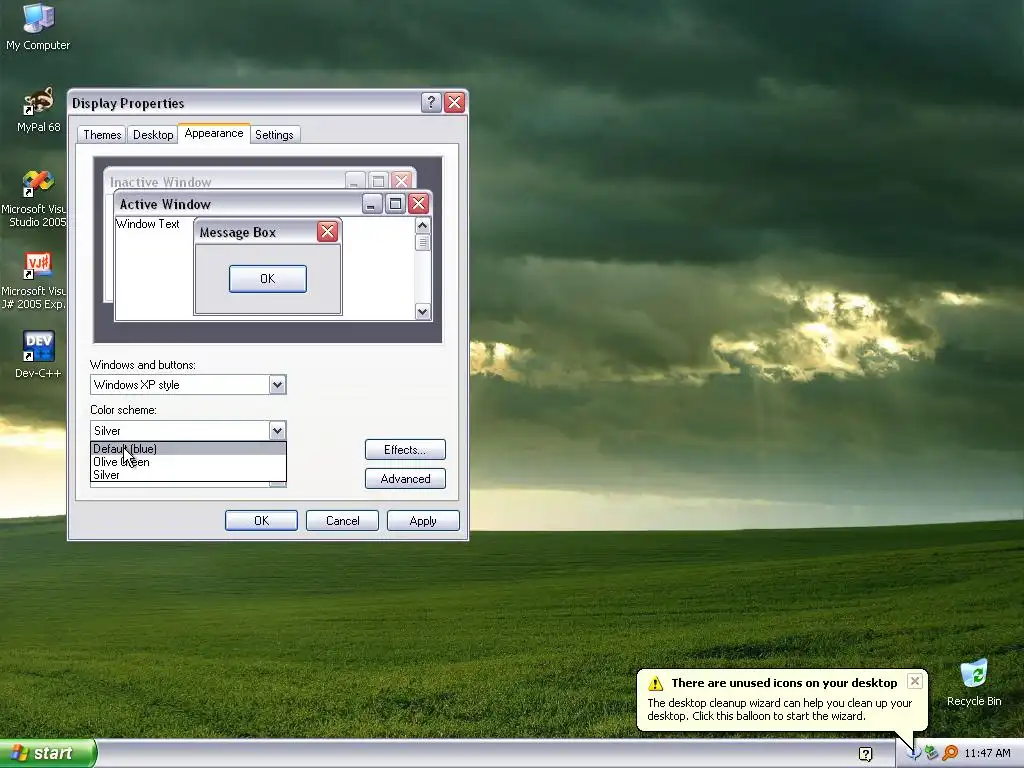Click the preview Message Box close icon
1024x768 pixels.
[x=327, y=231]
